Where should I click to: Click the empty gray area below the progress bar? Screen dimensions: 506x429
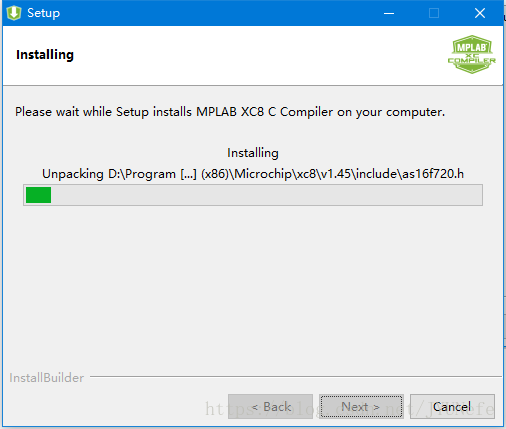coord(253,287)
